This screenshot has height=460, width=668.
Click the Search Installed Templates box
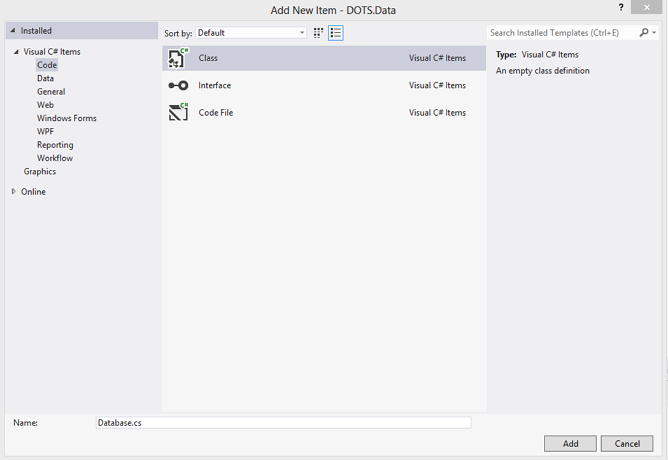point(562,33)
